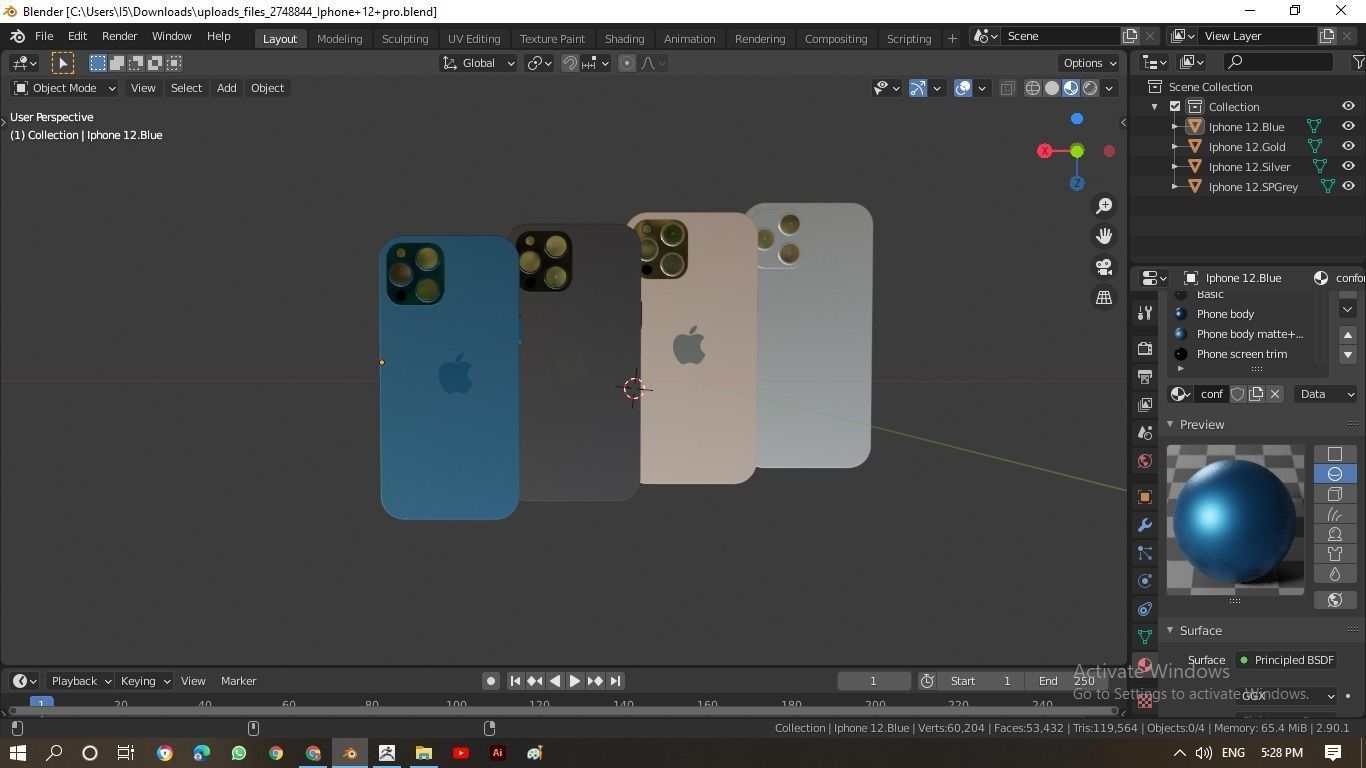Toggle fake user shield for material
Screen dimensions: 1366x768
pos(1237,394)
